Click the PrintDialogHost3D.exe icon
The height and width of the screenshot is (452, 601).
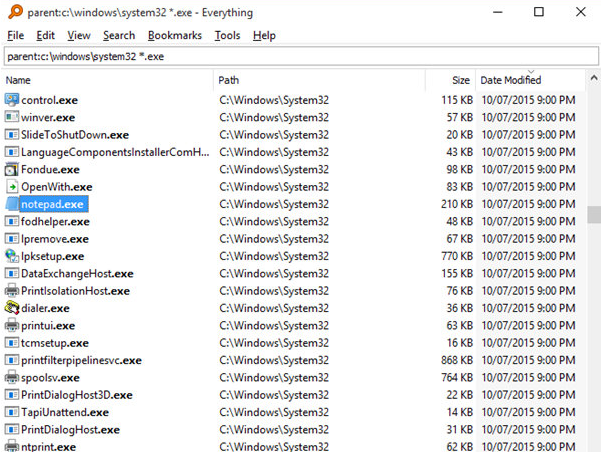tap(11, 394)
